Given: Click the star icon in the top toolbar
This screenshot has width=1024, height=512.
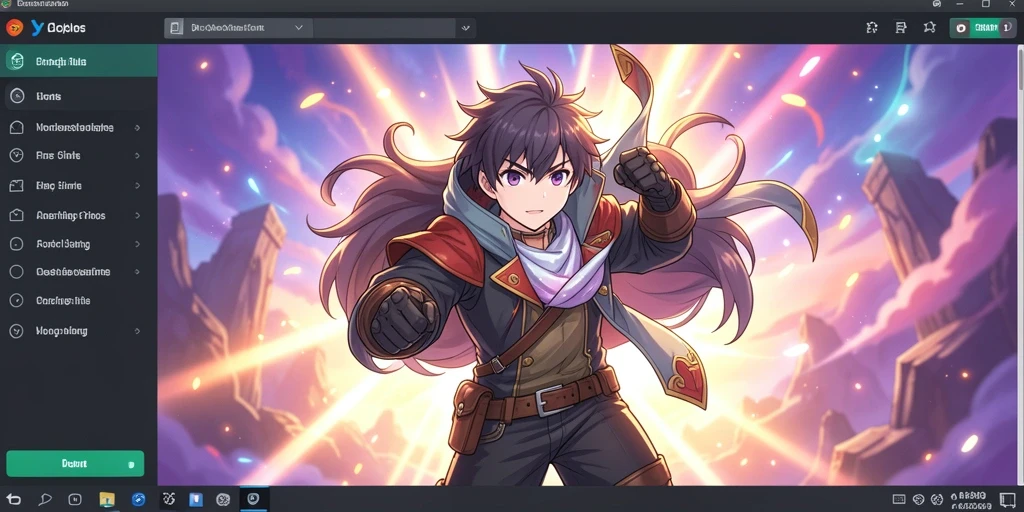Looking at the screenshot, I should coord(930,27).
